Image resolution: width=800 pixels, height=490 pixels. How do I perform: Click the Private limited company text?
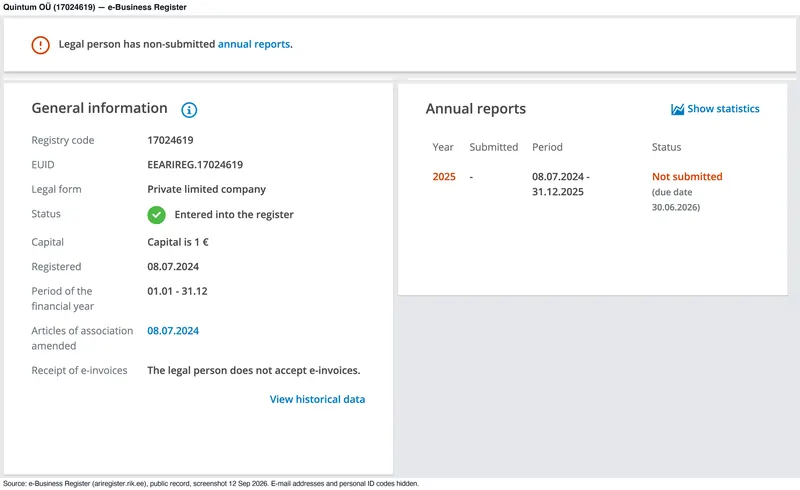pos(206,189)
